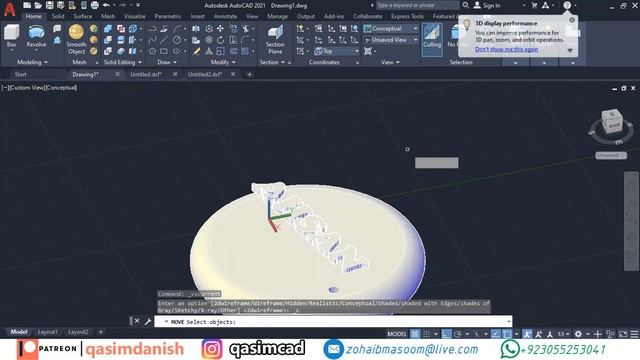The height and width of the screenshot is (360, 640).
Task: Expand the Modify panel dropdown
Action: click(223, 62)
